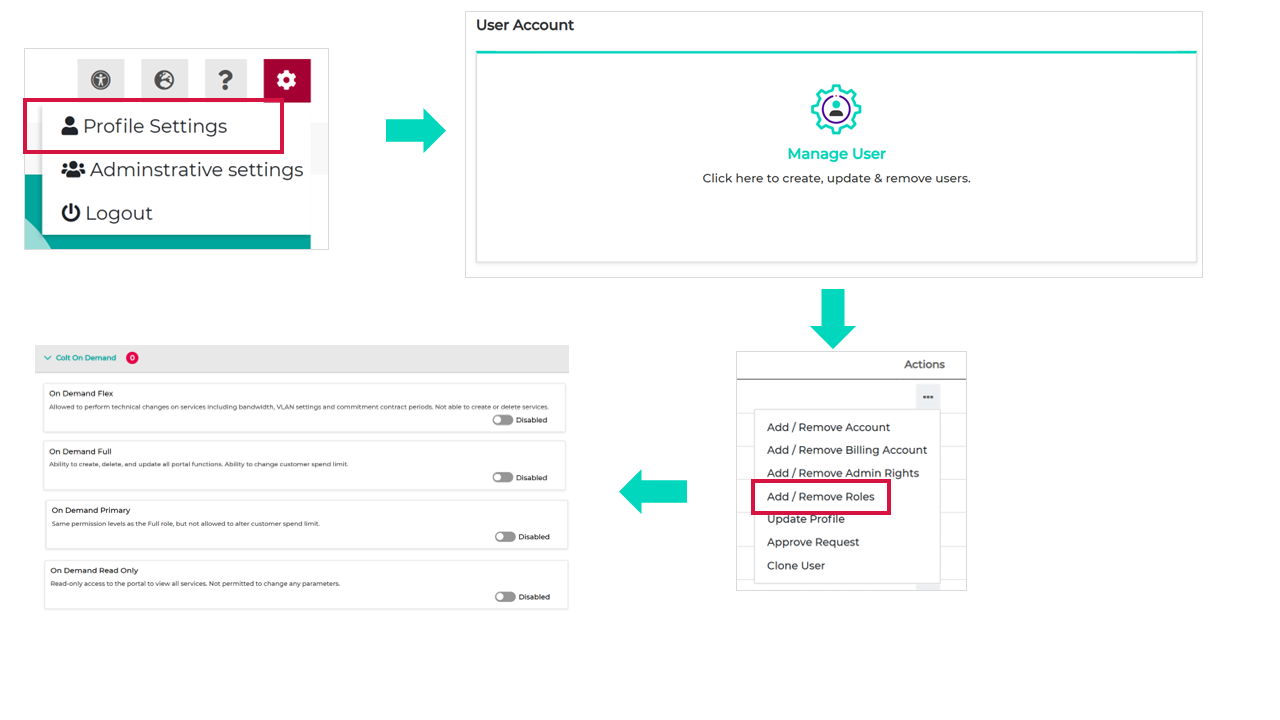Click the Manage User gear icon
The image size is (1280, 720).
click(836, 110)
